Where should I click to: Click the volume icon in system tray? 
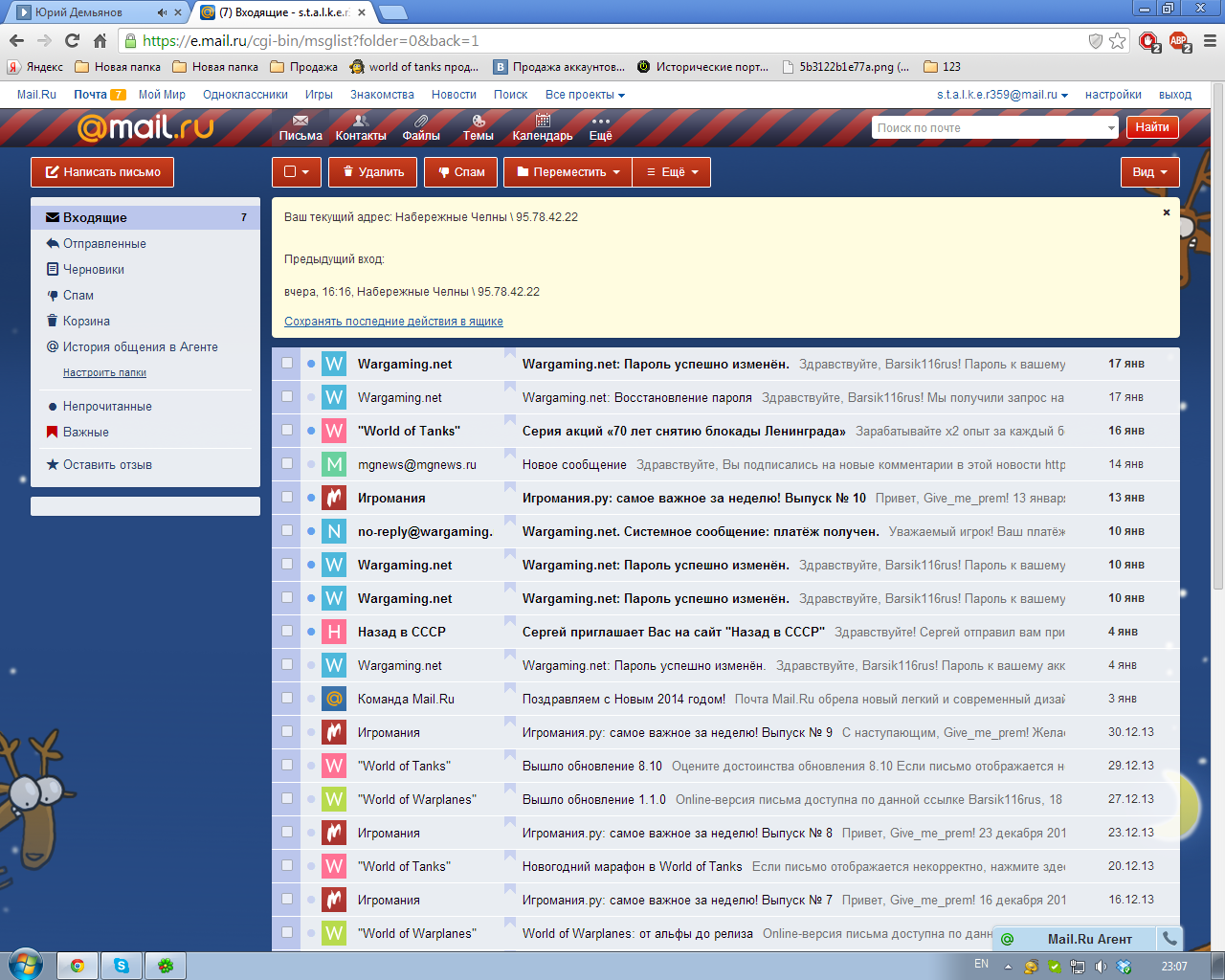(x=1101, y=967)
